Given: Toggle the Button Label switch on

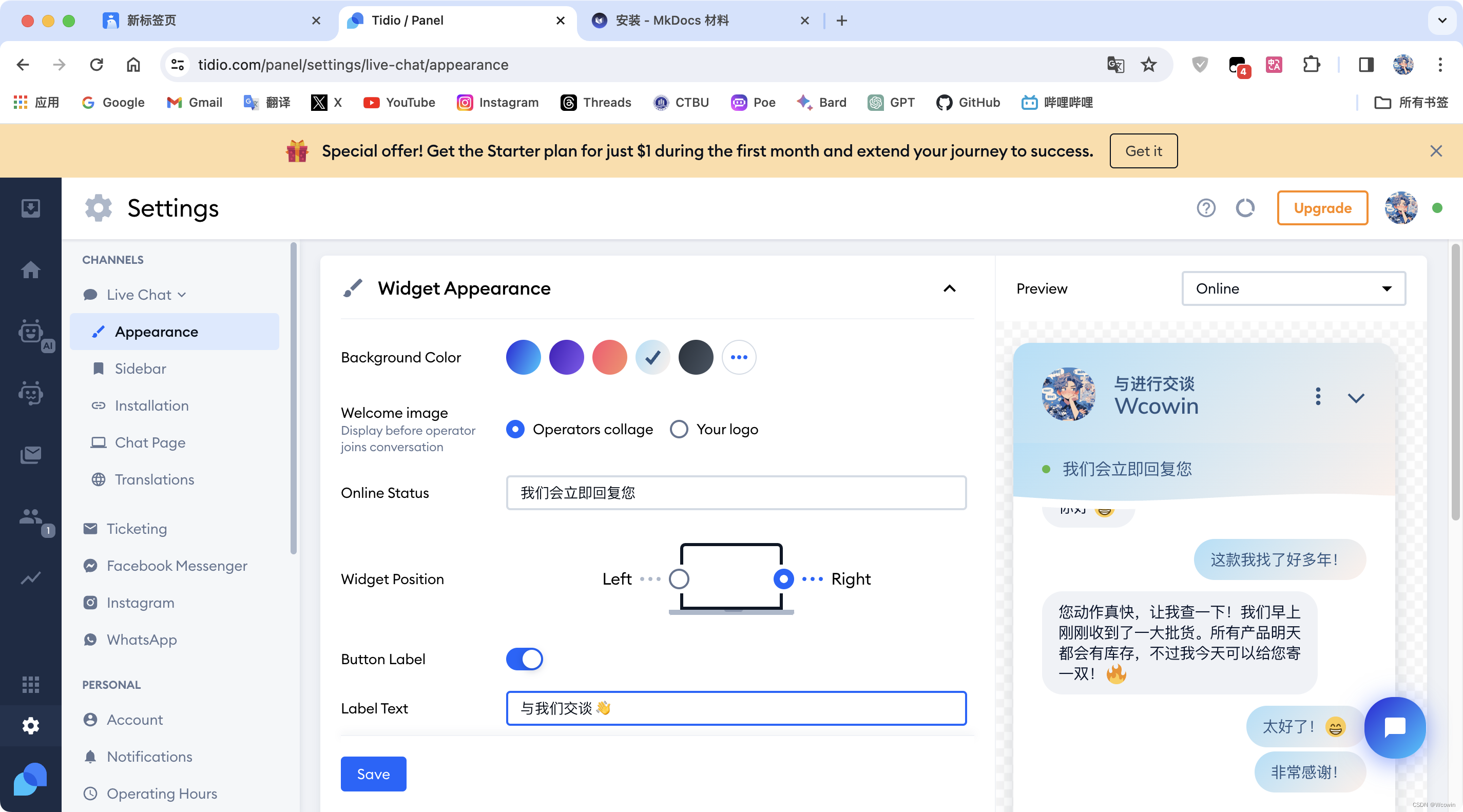Looking at the screenshot, I should (x=524, y=658).
